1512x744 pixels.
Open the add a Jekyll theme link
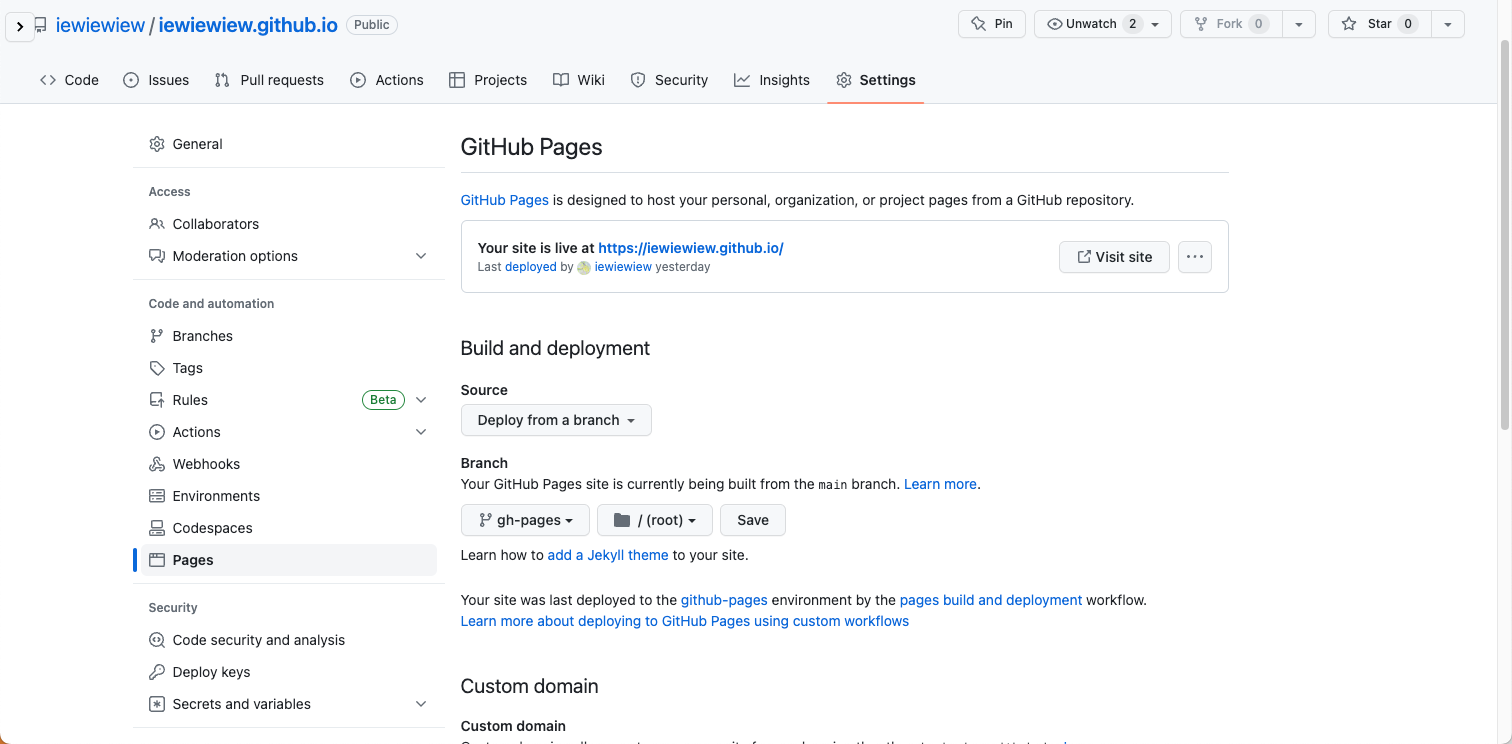(x=608, y=555)
